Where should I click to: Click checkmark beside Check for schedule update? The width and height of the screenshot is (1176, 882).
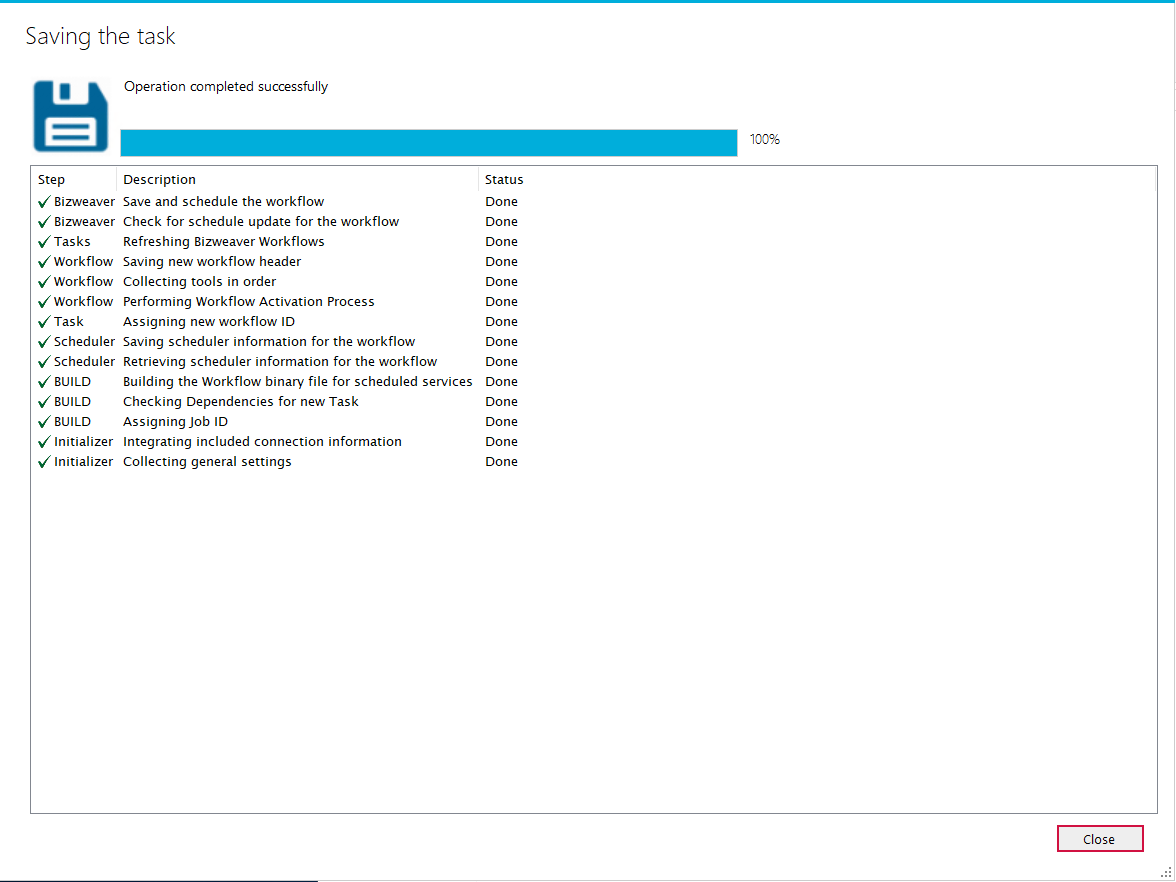click(x=44, y=222)
